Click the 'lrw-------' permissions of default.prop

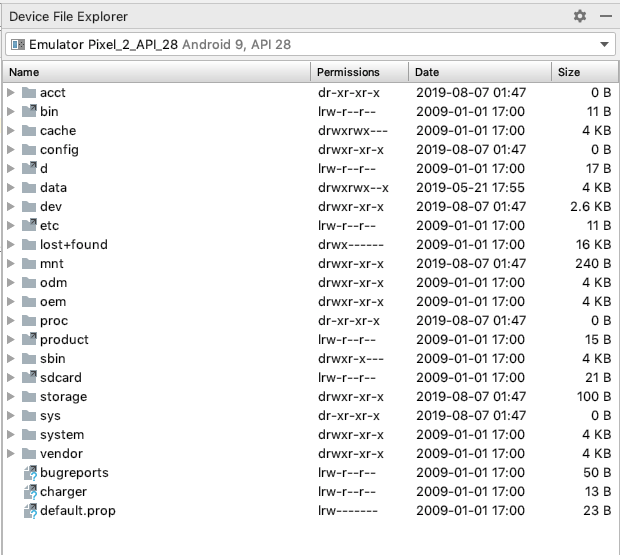[348, 510]
